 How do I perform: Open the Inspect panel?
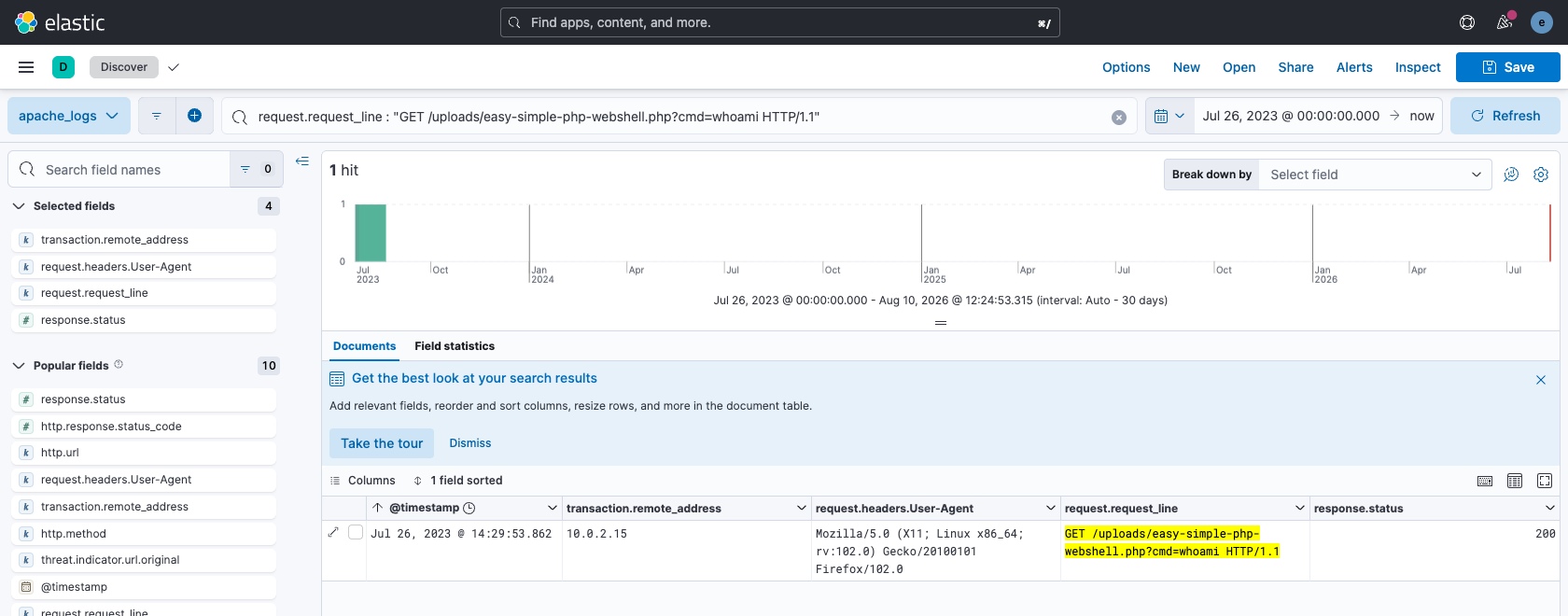coord(1418,67)
